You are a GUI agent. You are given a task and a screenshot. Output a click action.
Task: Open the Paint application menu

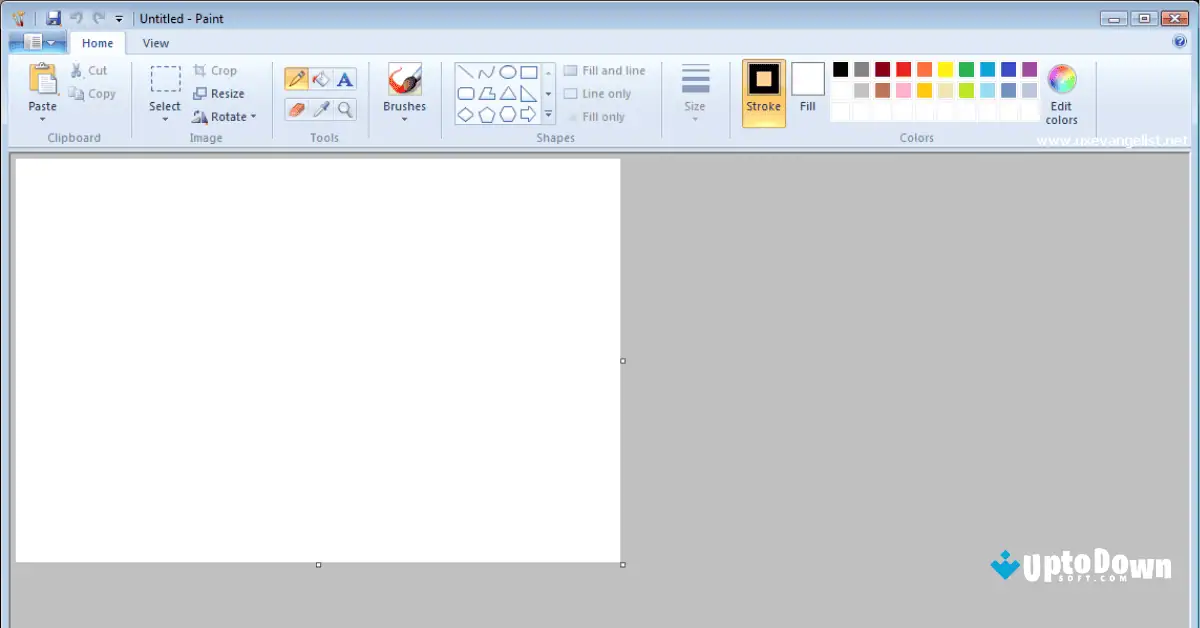pyautogui.click(x=36, y=43)
